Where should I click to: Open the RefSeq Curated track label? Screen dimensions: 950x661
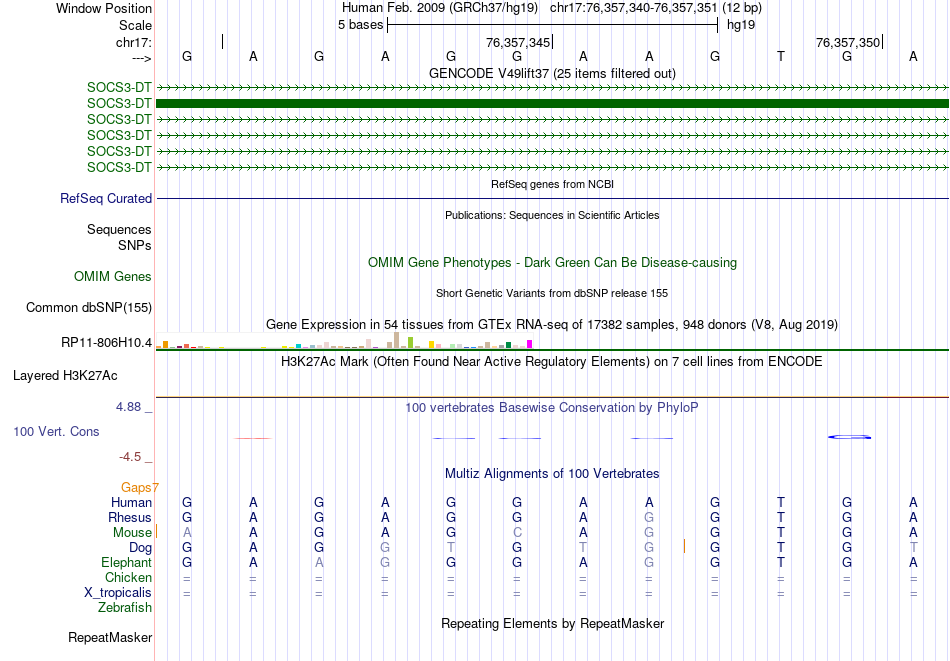point(106,198)
